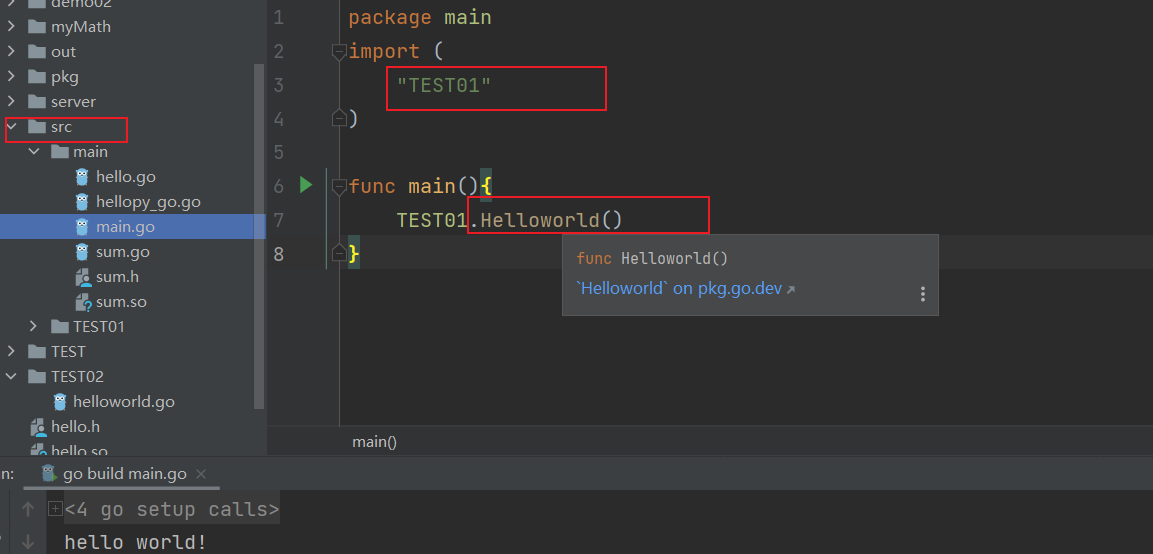This screenshot has width=1153, height=554.
Task: Click the helloworld.go gopher icon
Action: pos(60,402)
